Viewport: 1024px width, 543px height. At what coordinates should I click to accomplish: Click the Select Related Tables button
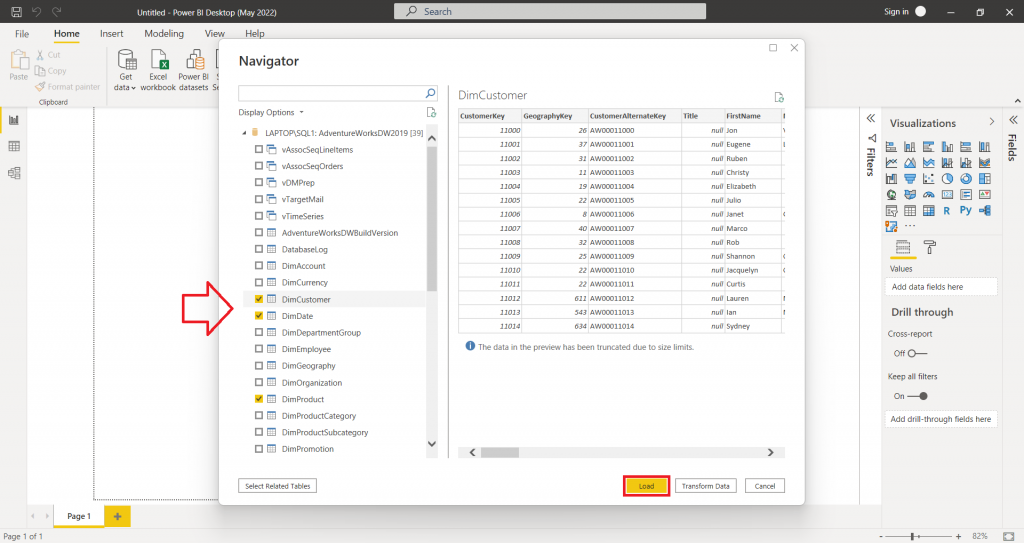278,486
